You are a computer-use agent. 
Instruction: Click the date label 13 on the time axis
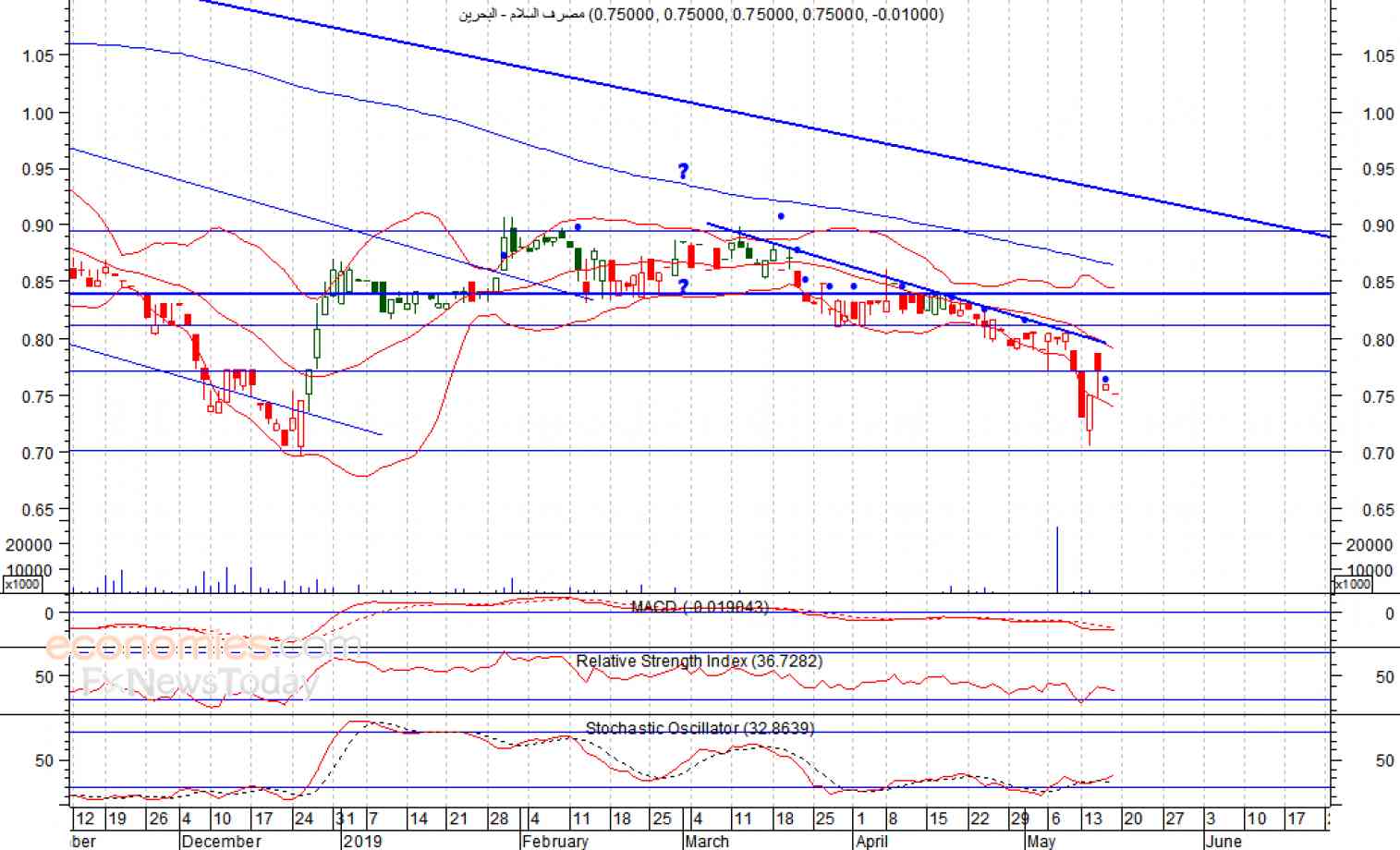coord(1093,819)
